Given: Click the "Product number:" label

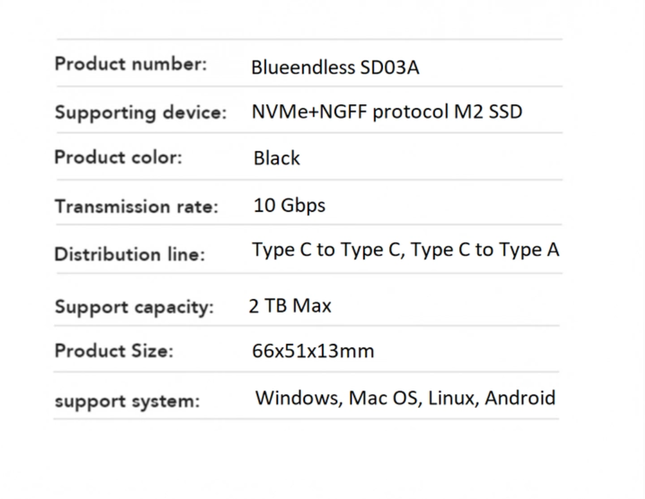Looking at the screenshot, I should click(x=131, y=64).
